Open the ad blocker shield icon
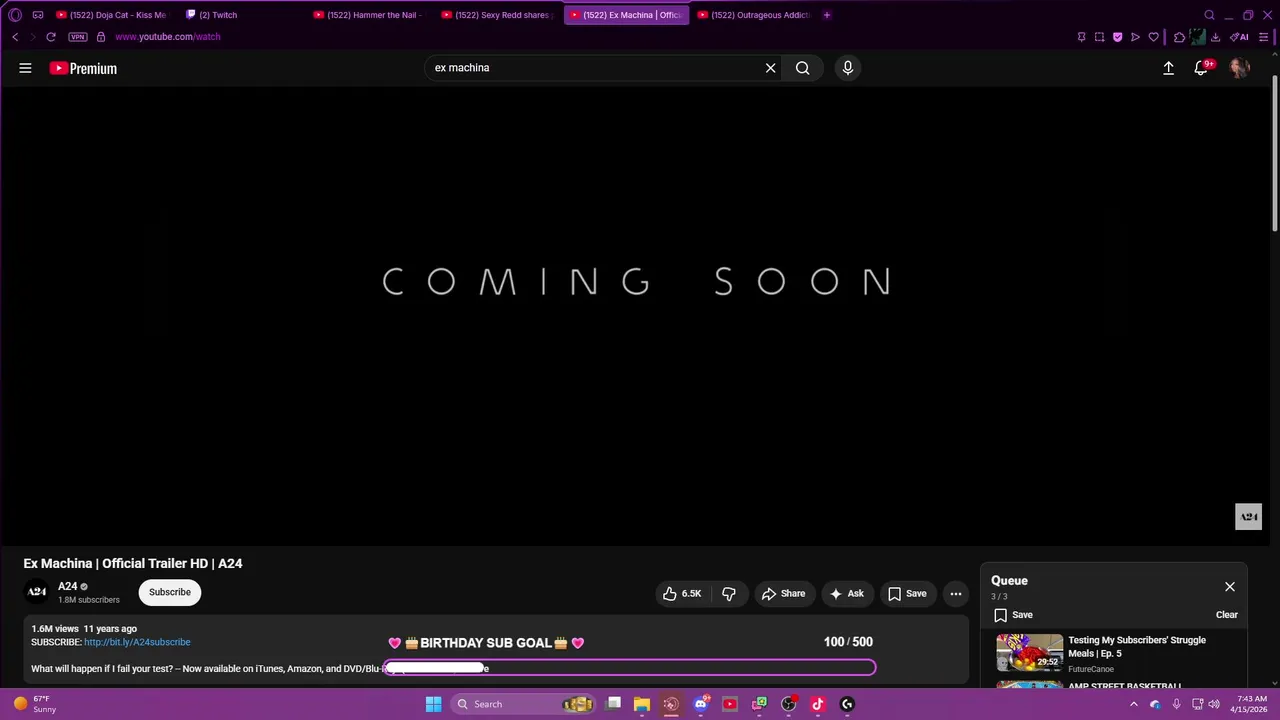The width and height of the screenshot is (1280, 720). point(1117,37)
